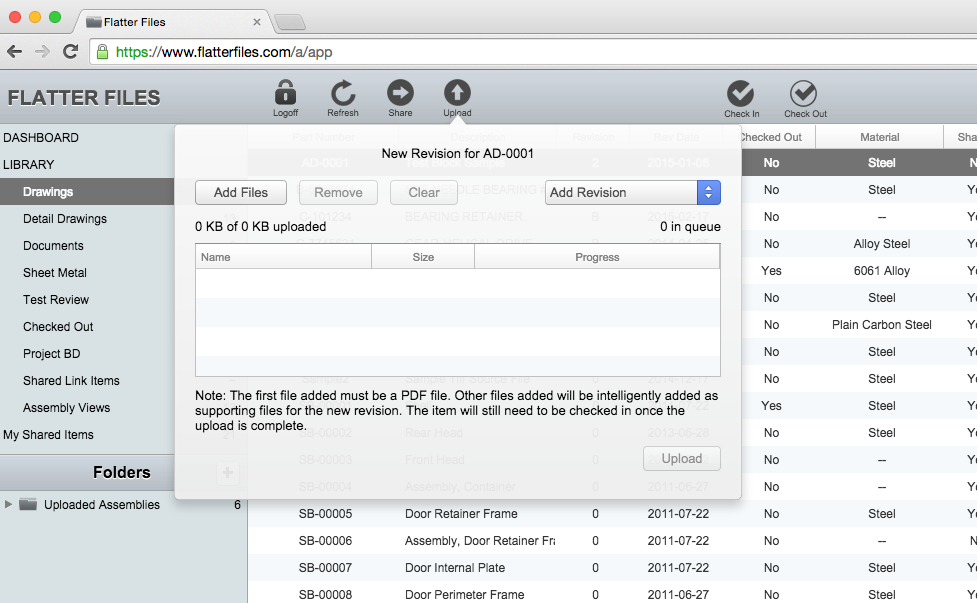Click the Remove button in dialog
Screen dimensions: 977x603
(x=338, y=192)
